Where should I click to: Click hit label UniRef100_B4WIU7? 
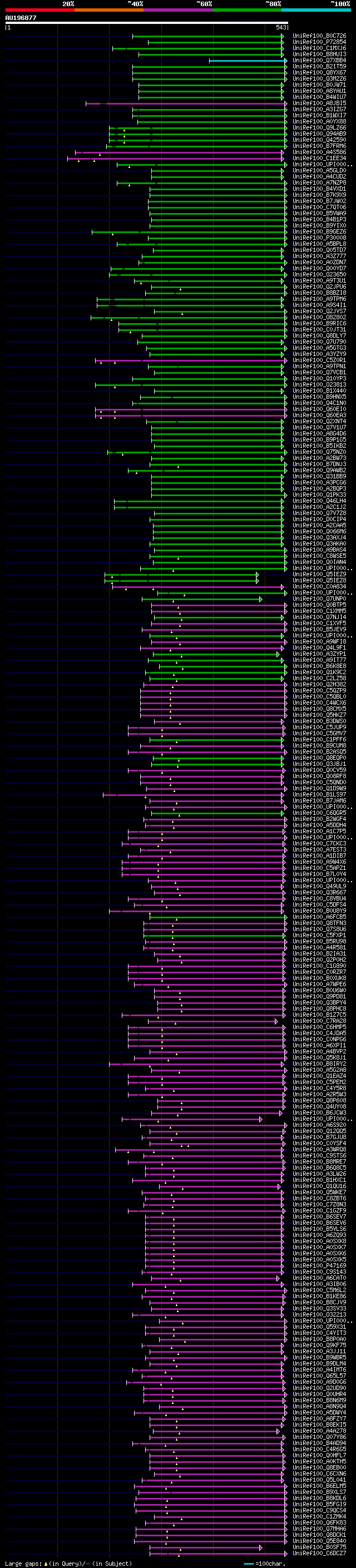click(x=319, y=97)
